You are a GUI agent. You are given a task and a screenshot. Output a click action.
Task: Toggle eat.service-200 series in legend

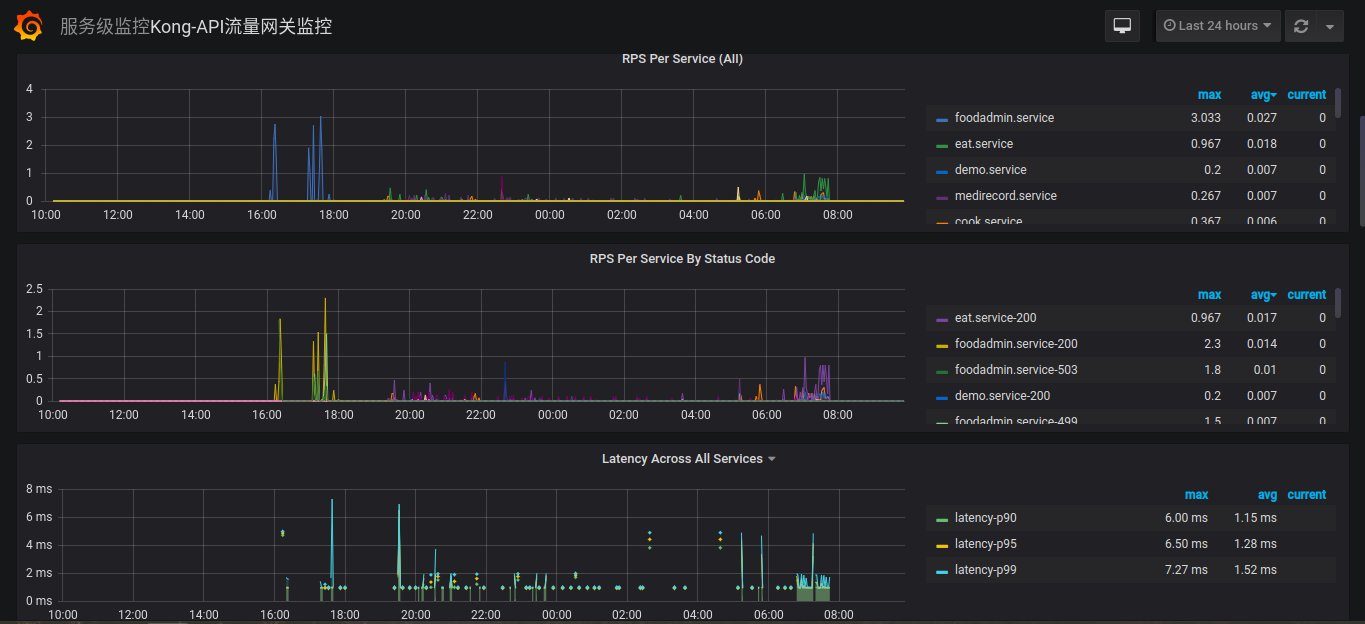tap(995, 318)
